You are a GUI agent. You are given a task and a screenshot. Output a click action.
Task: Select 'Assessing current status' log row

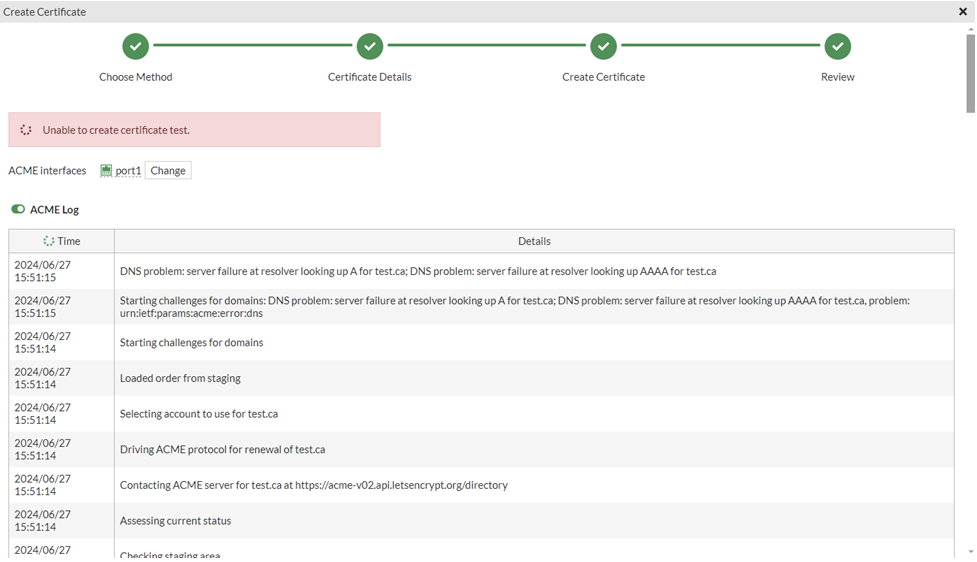(x=481, y=520)
